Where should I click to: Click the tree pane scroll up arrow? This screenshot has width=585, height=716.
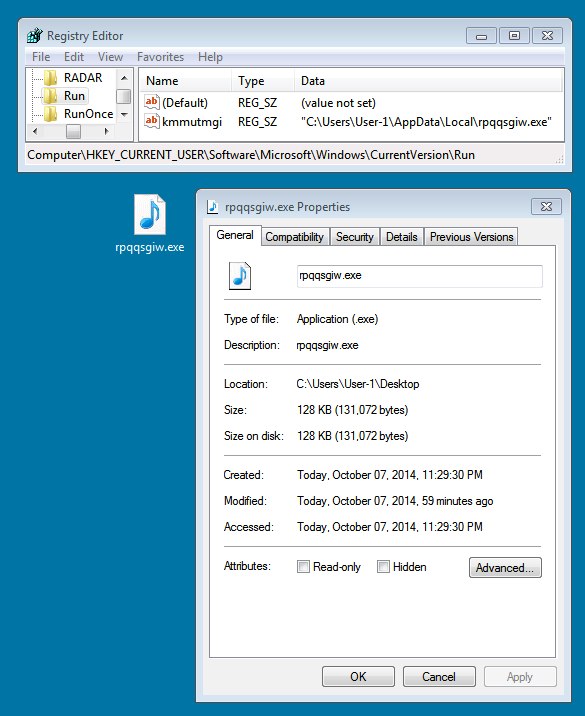(x=124, y=78)
